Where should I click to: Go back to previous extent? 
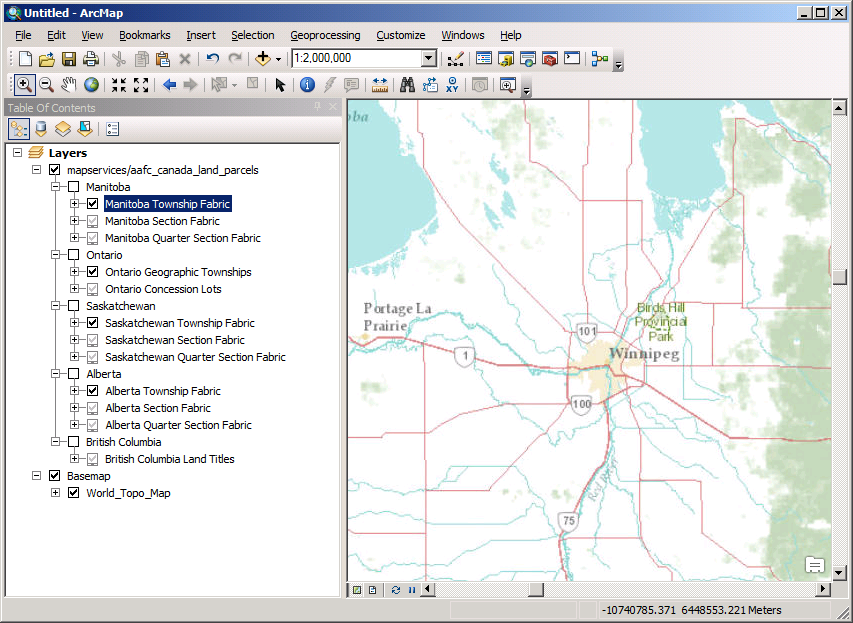tap(169, 84)
